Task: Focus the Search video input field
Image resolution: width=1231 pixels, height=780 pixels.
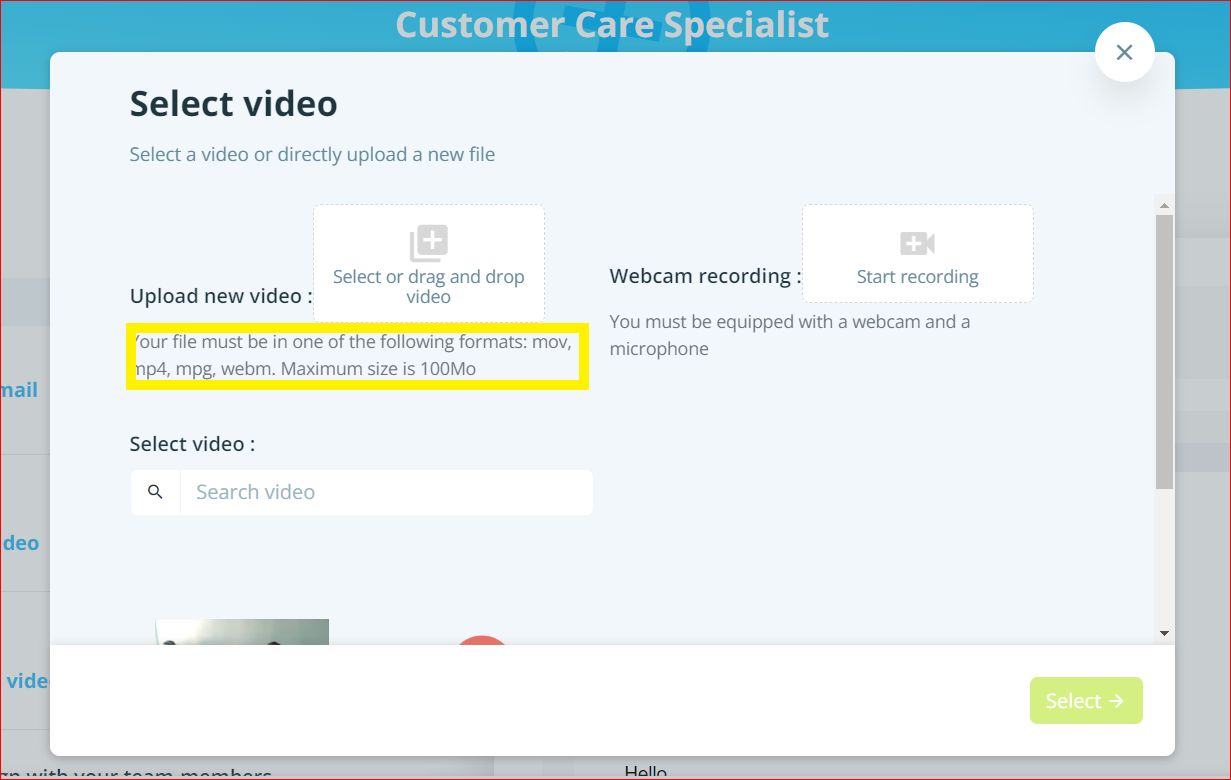Action: 386,492
